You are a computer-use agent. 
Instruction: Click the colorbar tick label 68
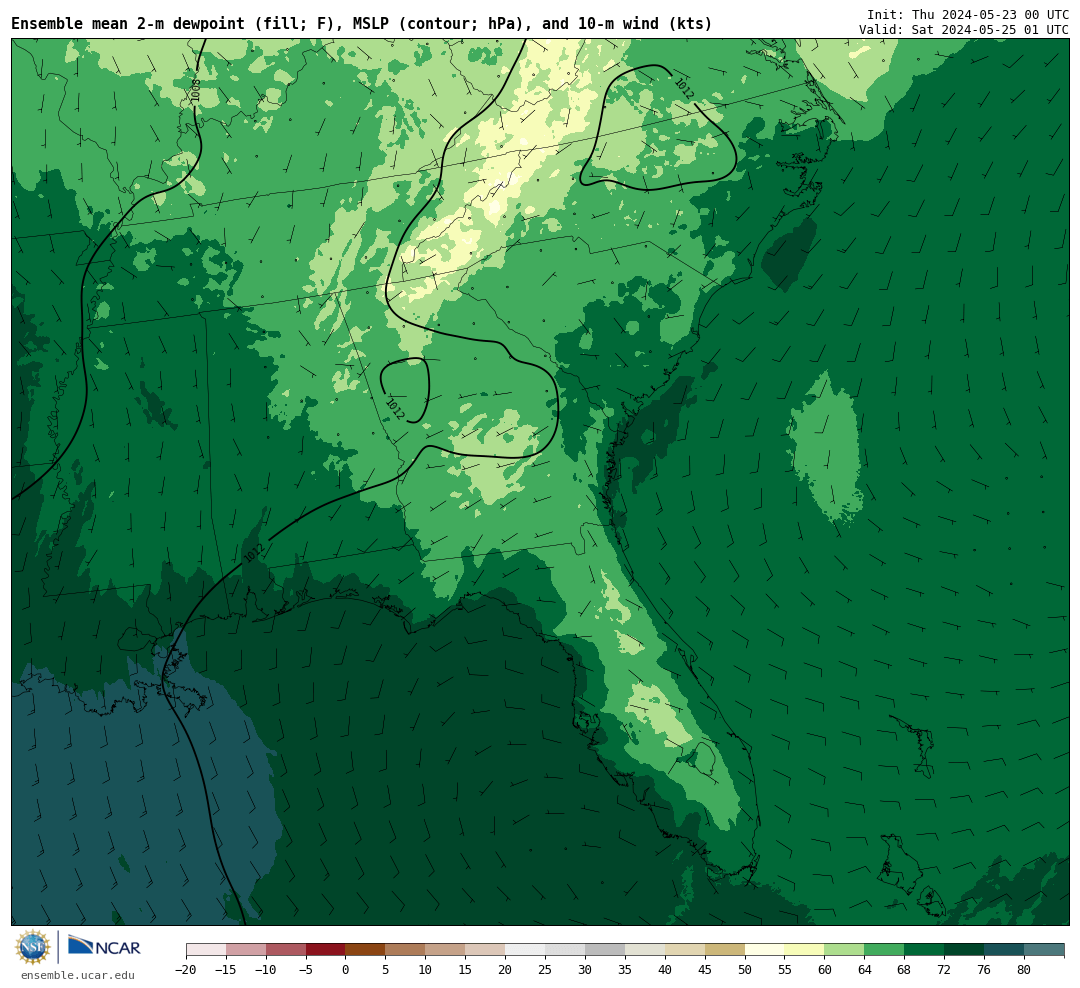[905, 969]
